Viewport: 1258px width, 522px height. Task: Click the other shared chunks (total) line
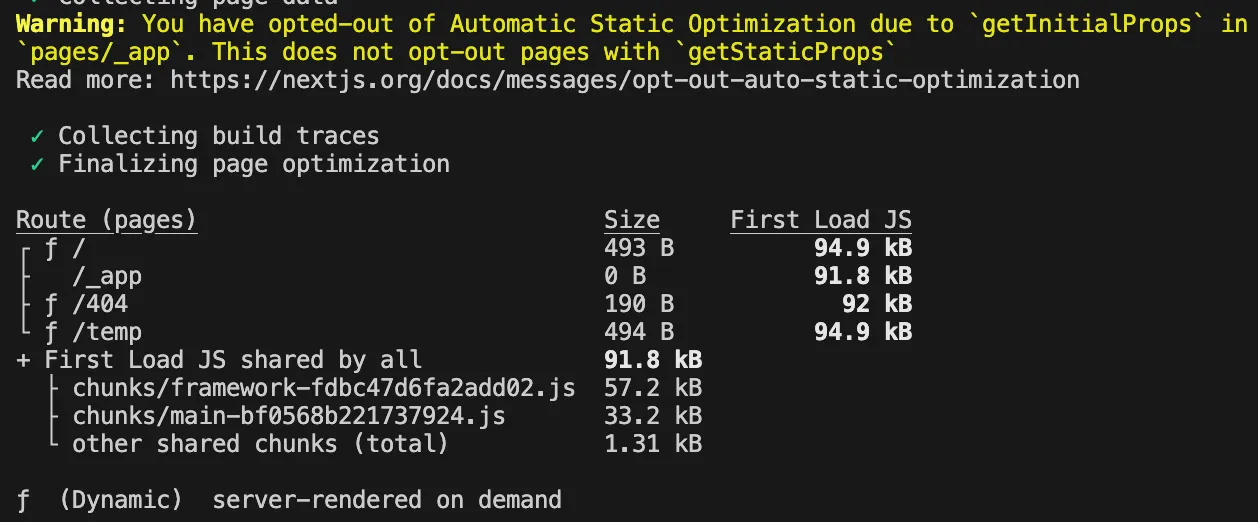[x=260, y=444]
